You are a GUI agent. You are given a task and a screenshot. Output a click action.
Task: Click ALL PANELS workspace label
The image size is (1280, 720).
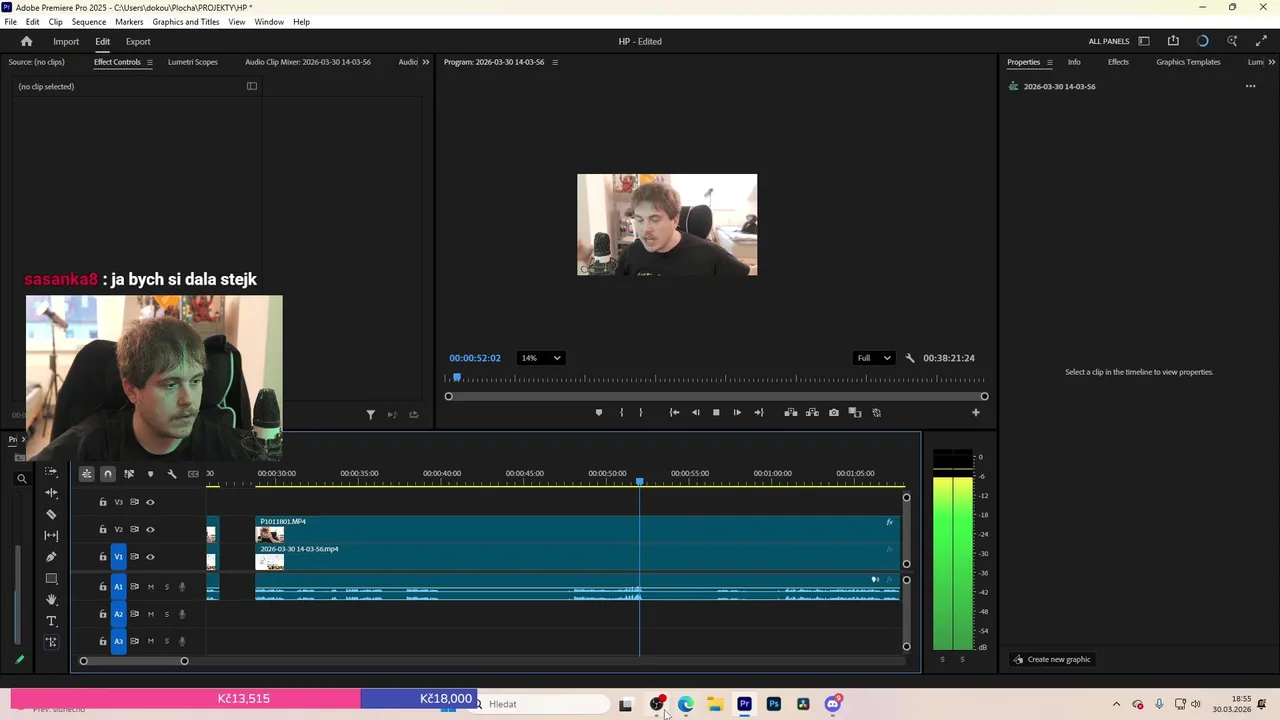(x=1109, y=41)
